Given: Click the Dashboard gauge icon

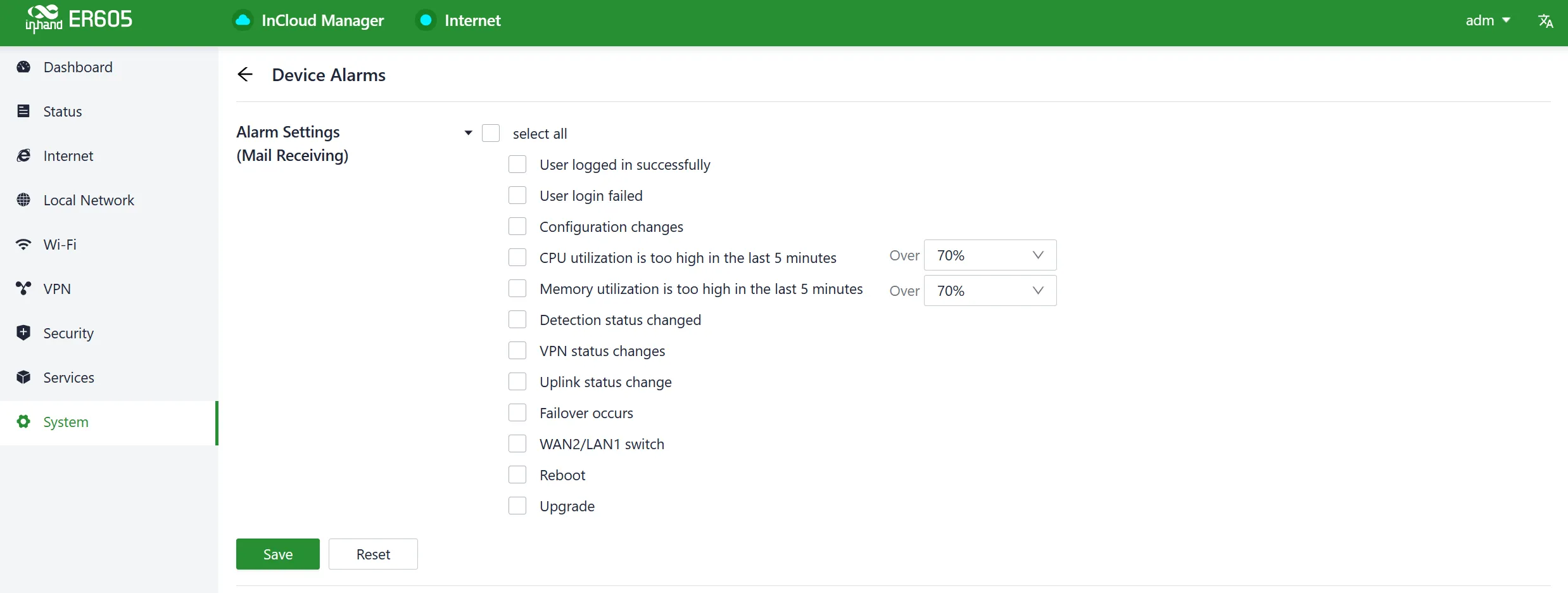Looking at the screenshot, I should click(x=23, y=67).
